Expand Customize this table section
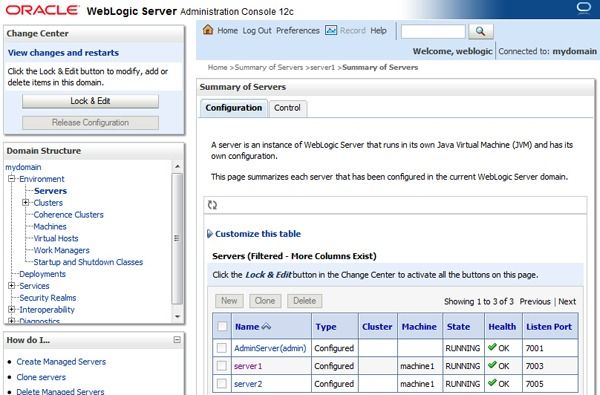The width and height of the screenshot is (600, 395). 254,233
